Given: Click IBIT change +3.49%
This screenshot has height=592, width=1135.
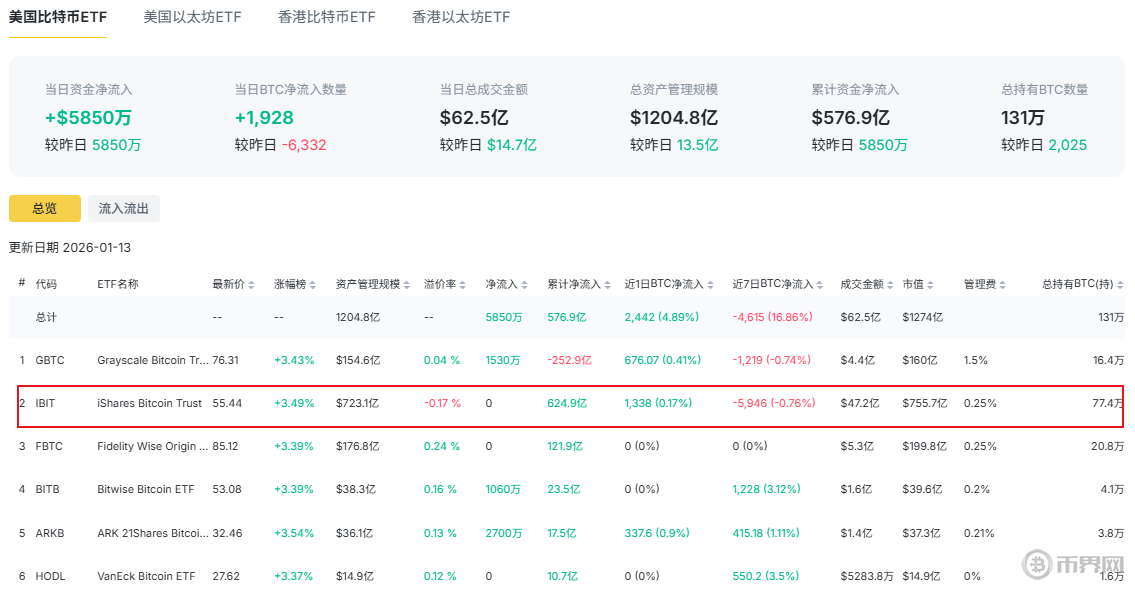Looking at the screenshot, I should click(x=294, y=403).
